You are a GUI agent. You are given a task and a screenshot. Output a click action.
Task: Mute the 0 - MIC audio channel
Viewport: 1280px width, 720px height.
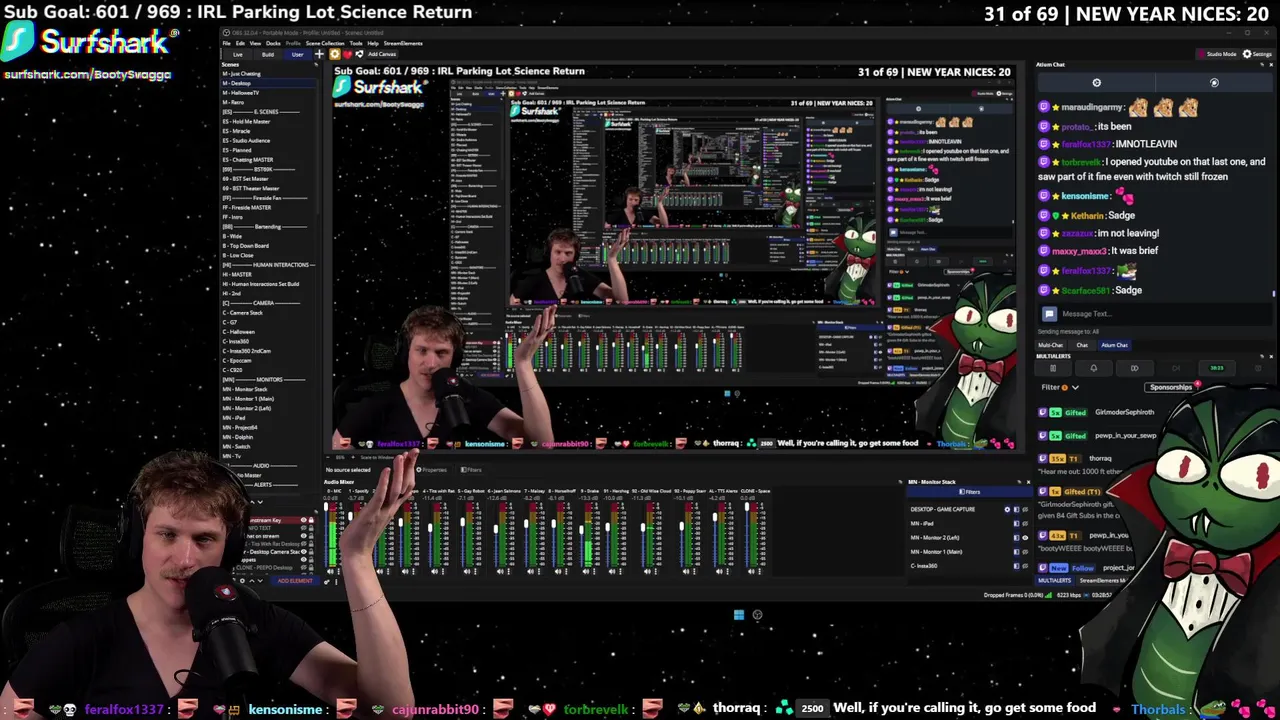[330, 571]
